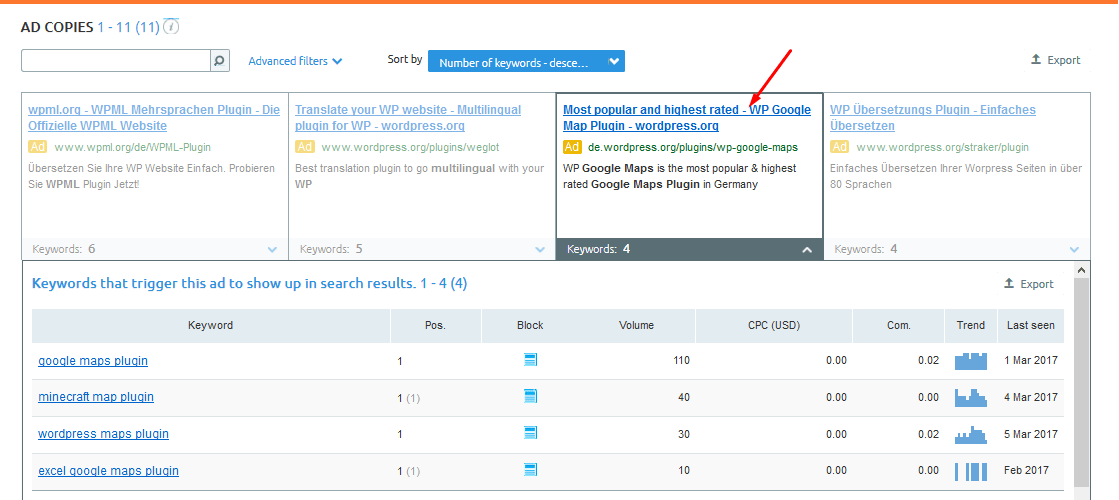Image resolution: width=1119 pixels, height=500 pixels.
Task: Open Most popular and highest rated ad title
Action: click(687, 118)
